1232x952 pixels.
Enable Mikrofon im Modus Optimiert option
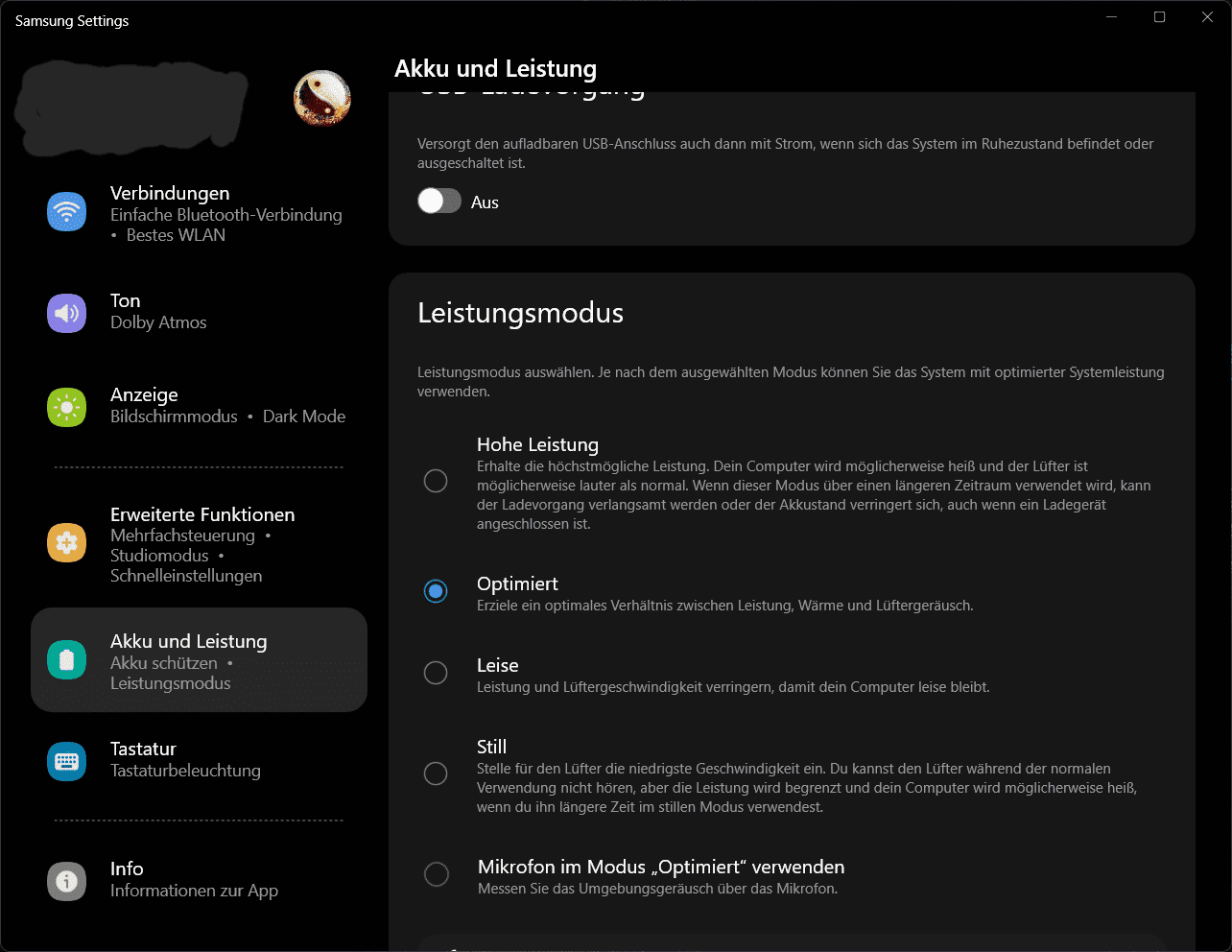click(436, 874)
